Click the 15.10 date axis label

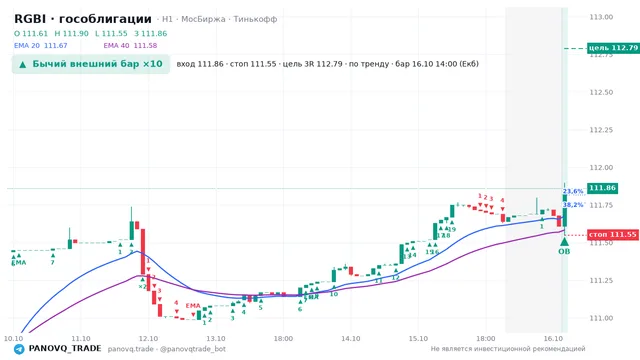point(418,339)
